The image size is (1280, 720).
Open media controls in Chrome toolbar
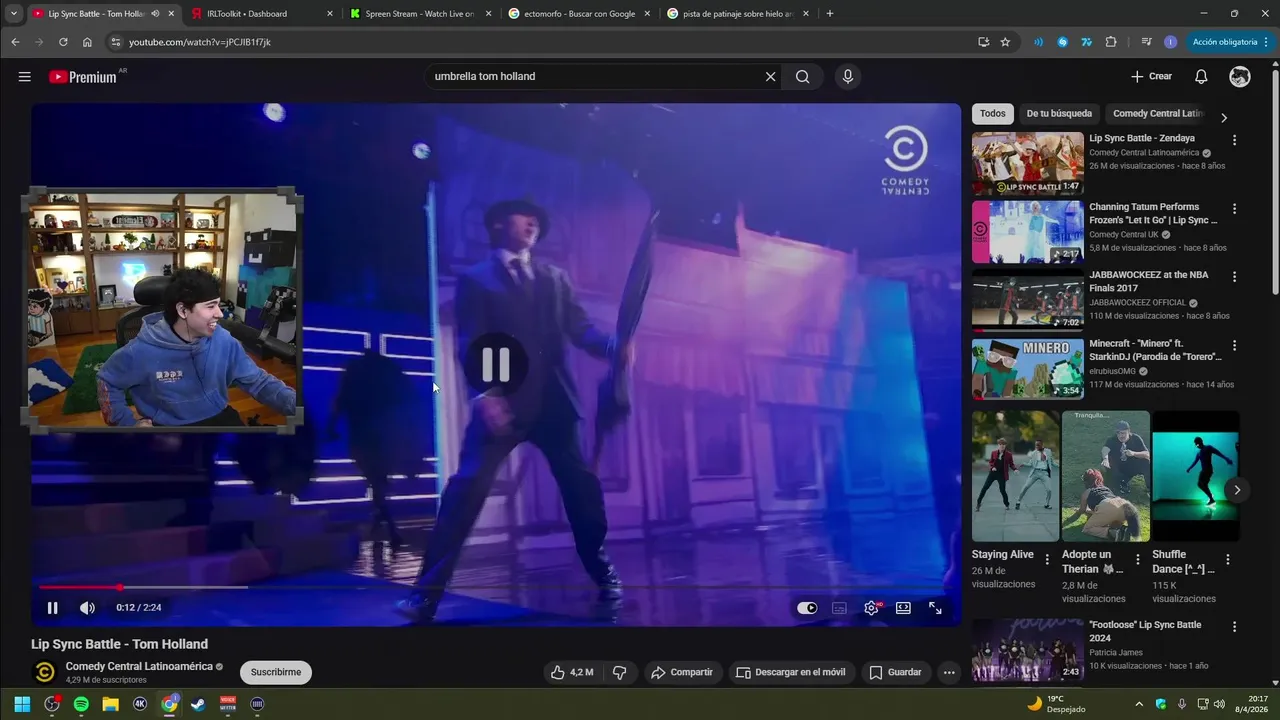tap(1146, 42)
